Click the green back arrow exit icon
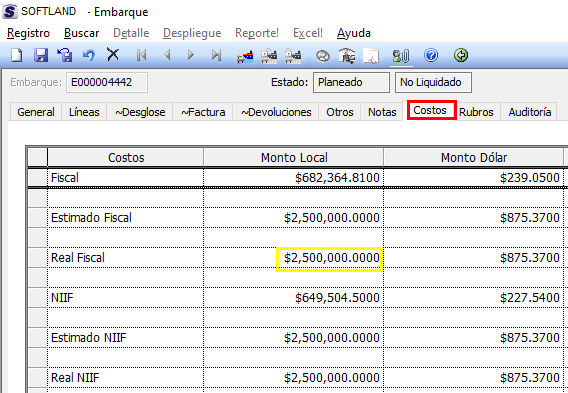Screen dimensions: 568x393 [x=461, y=55]
